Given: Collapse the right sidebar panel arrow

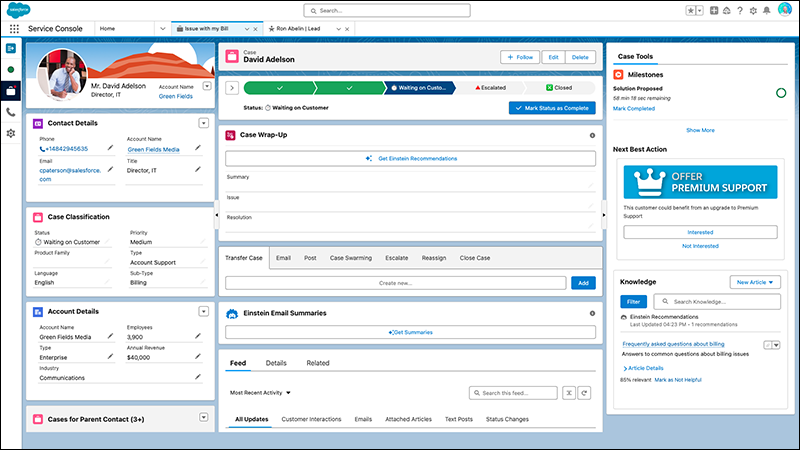Looking at the screenshot, I should (x=603, y=214).
